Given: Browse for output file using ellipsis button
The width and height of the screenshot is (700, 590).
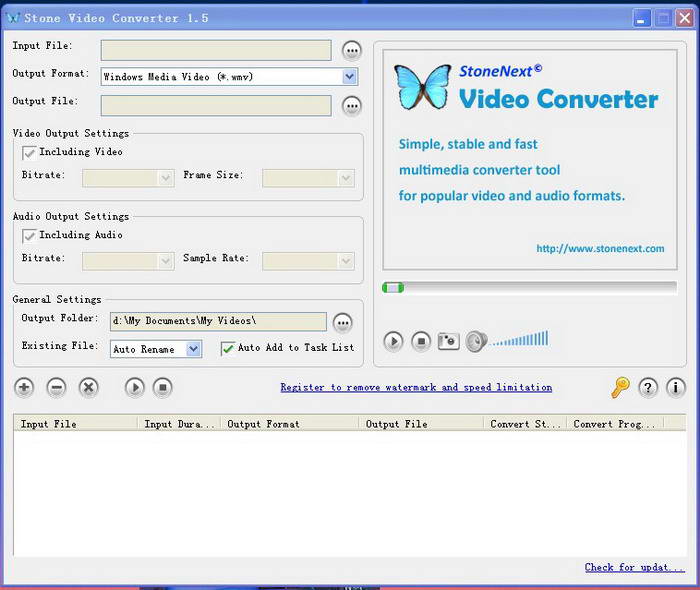Looking at the screenshot, I should 352,106.
